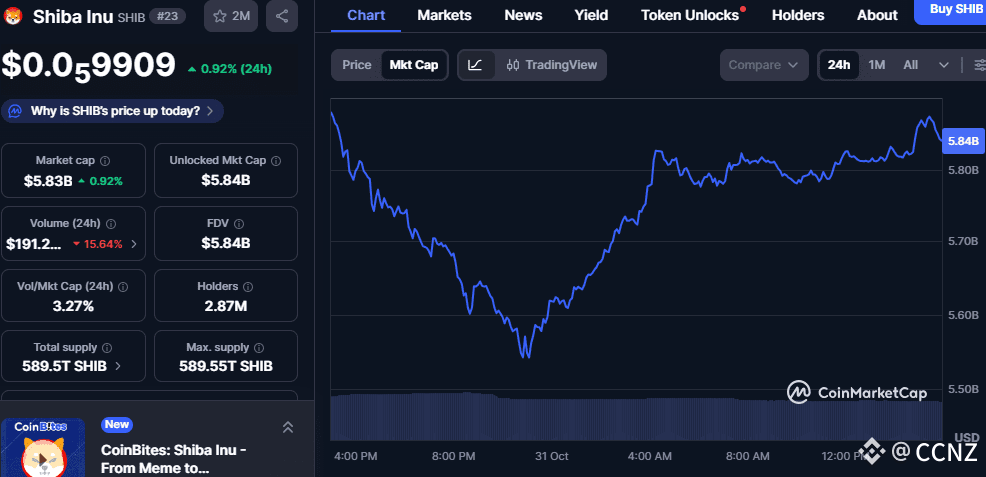
Task: Toggle chart to Price view
Action: pos(357,65)
